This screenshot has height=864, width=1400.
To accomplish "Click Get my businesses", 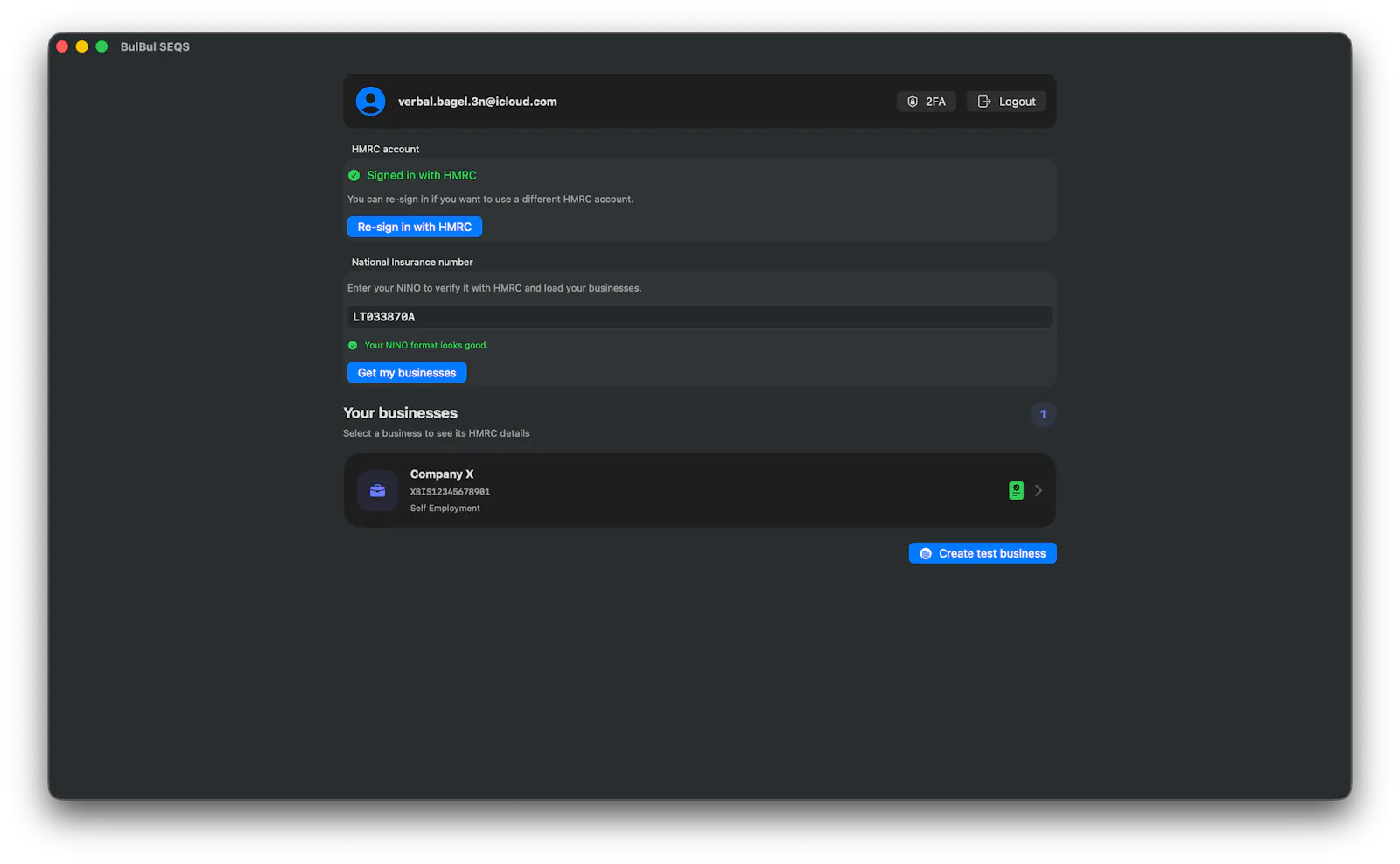I will coord(407,373).
